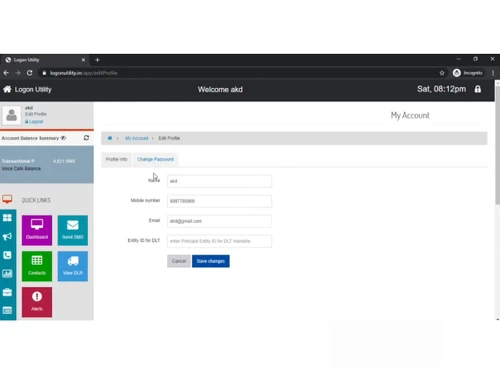Open the Contacts quick link tile
The height and width of the screenshot is (375, 500).
pyautogui.click(x=37, y=266)
